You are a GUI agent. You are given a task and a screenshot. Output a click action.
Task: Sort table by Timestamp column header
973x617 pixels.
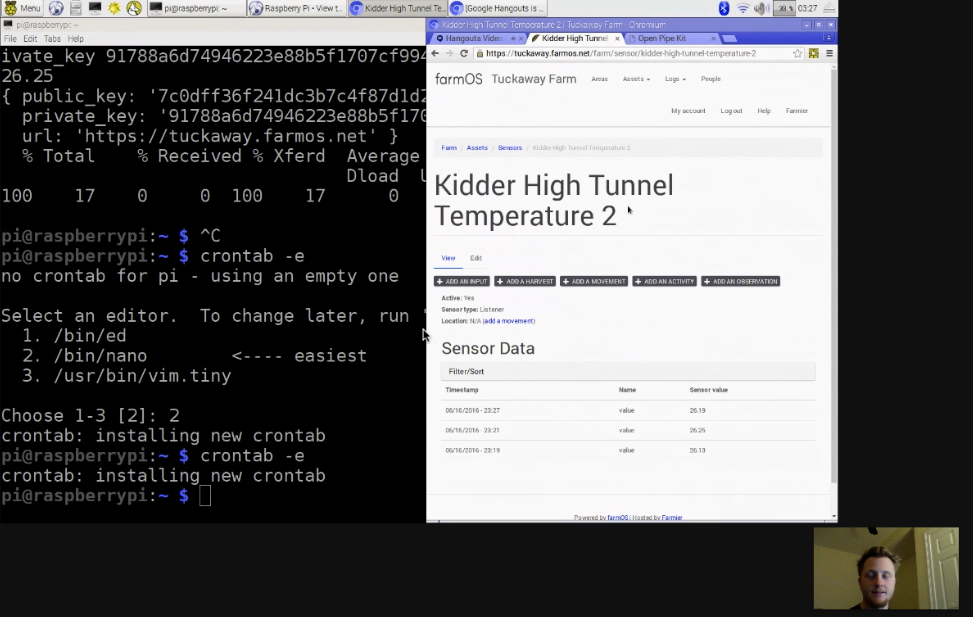pyautogui.click(x=462, y=390)
